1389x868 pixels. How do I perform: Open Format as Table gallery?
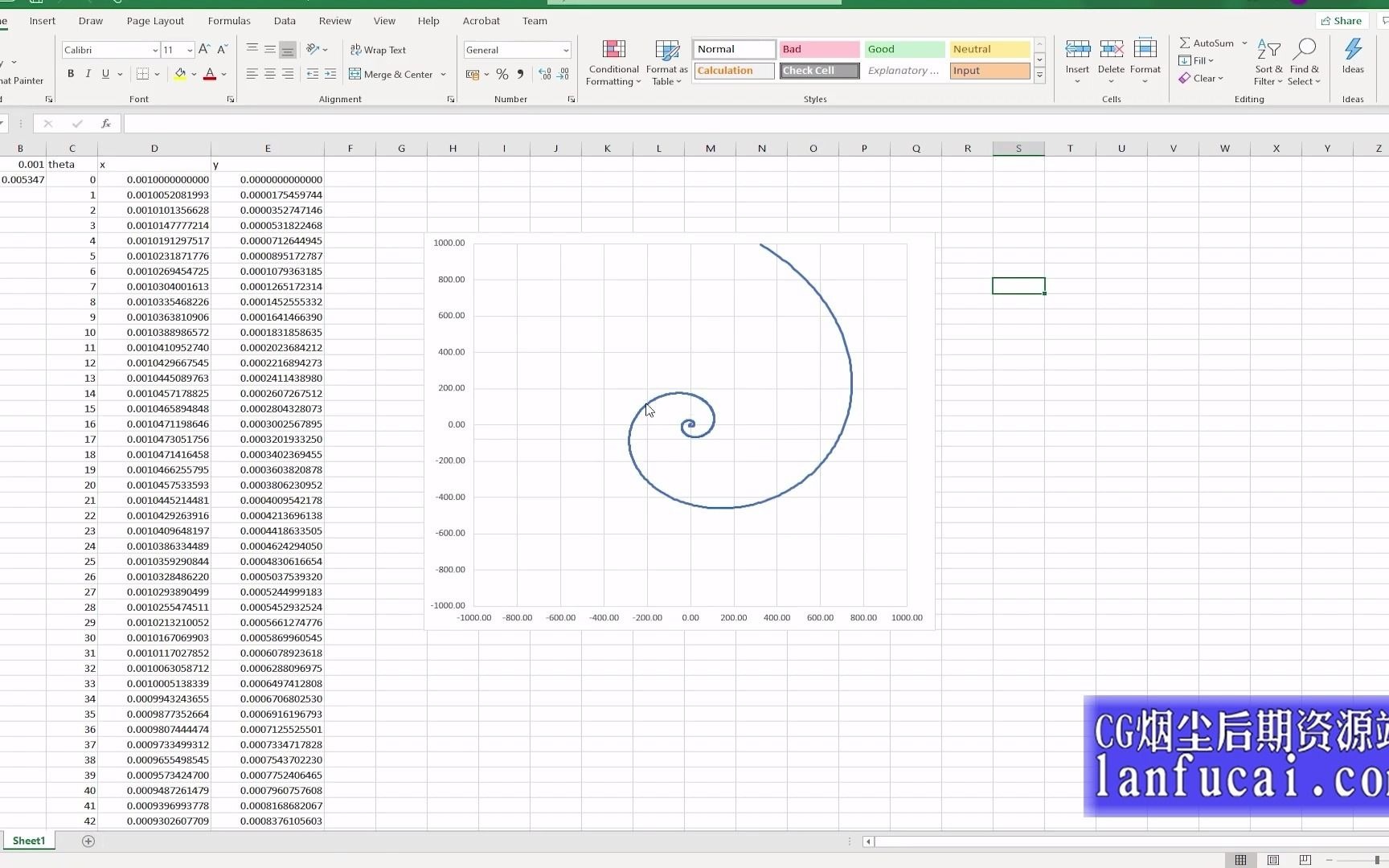tap(666, 63)
